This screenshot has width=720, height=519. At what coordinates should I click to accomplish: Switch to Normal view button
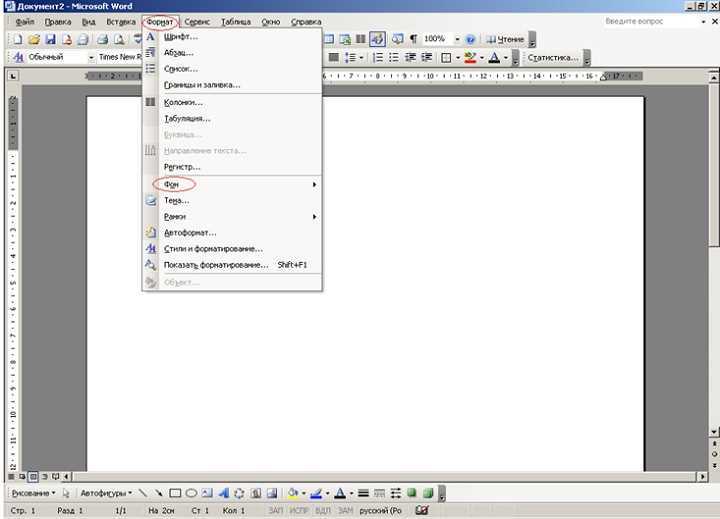coord(11,477)
